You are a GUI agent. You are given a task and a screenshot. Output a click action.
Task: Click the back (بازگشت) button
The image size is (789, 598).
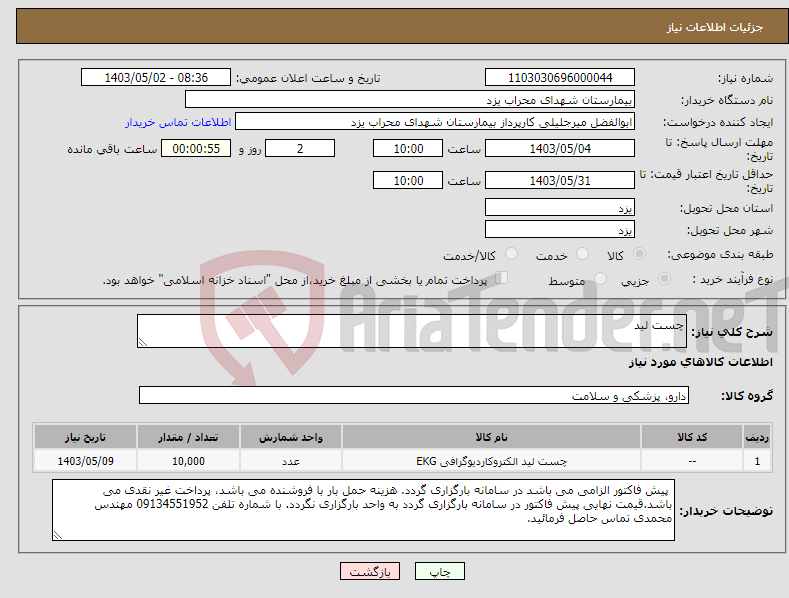pos(370,571)
